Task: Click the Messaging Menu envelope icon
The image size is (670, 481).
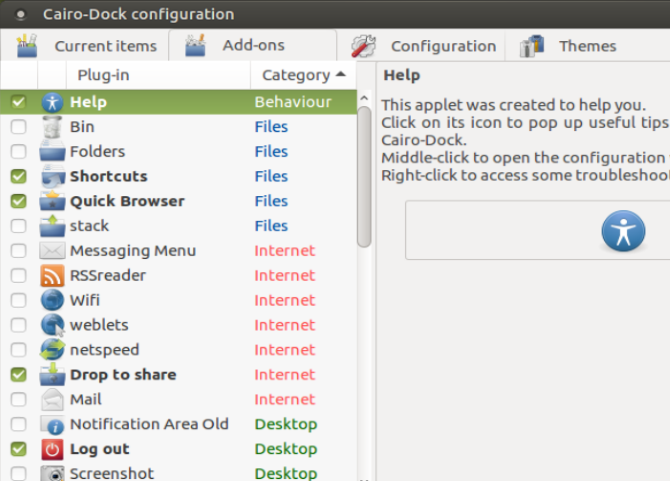Action: [x=52, y=251]
